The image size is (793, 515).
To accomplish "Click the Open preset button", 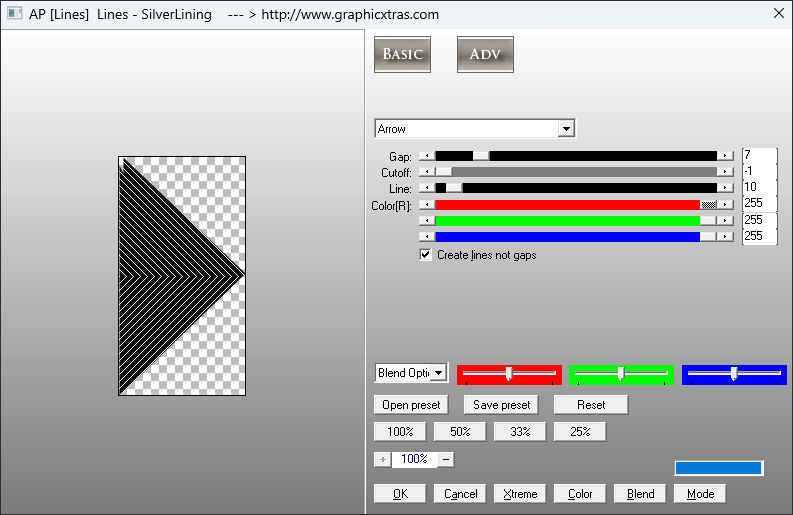I will tap(411, 405).
